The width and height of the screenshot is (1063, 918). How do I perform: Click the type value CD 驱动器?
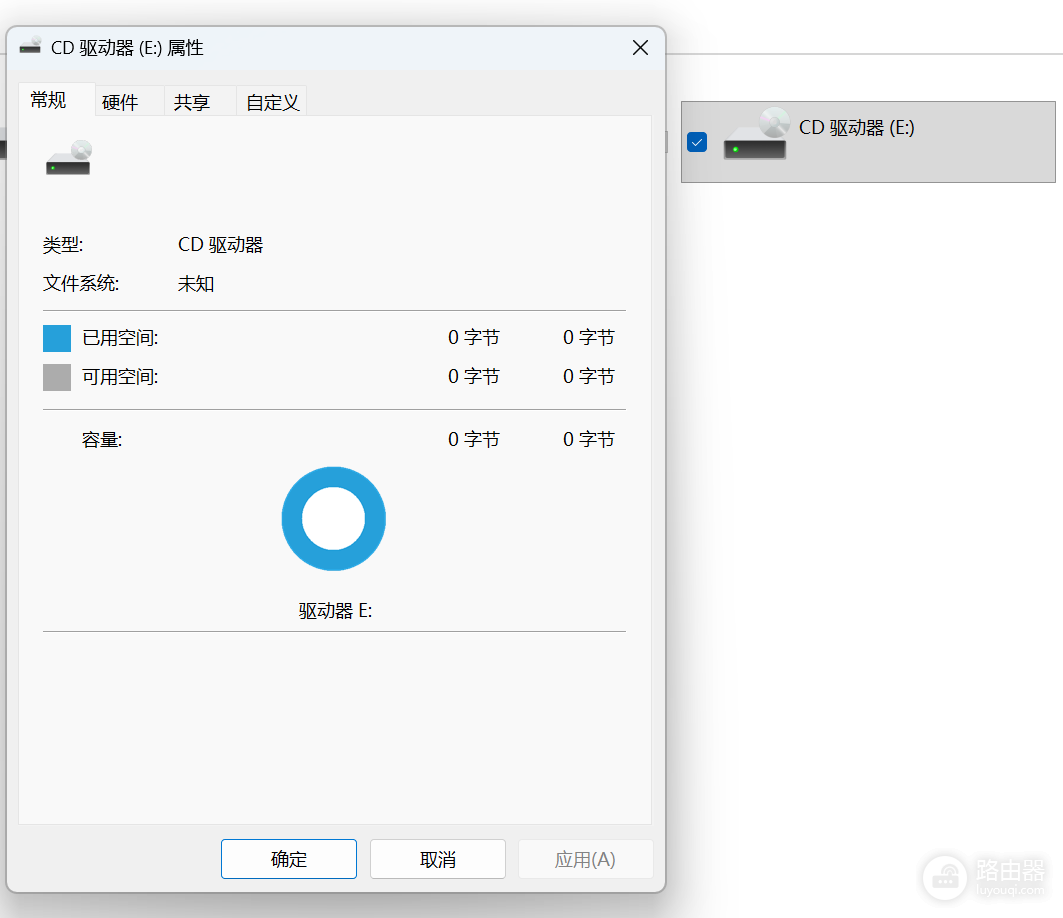pyautogui.click(x=220, y=245)
